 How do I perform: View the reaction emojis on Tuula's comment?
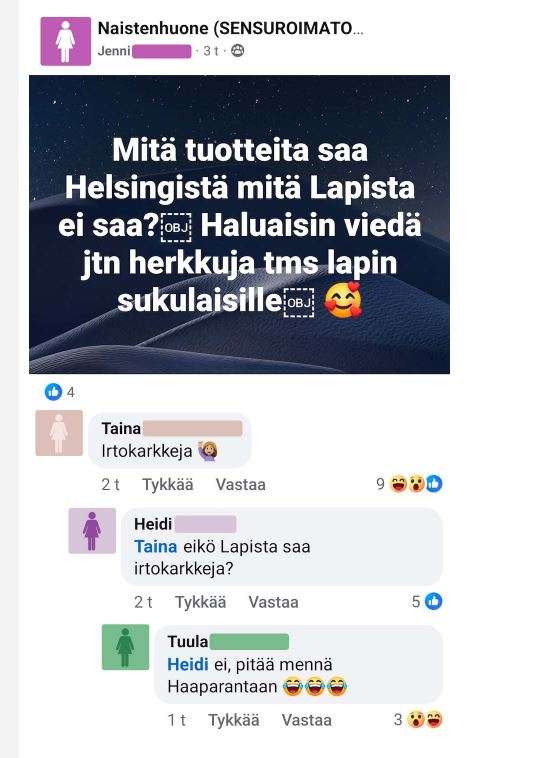[419, 719]
